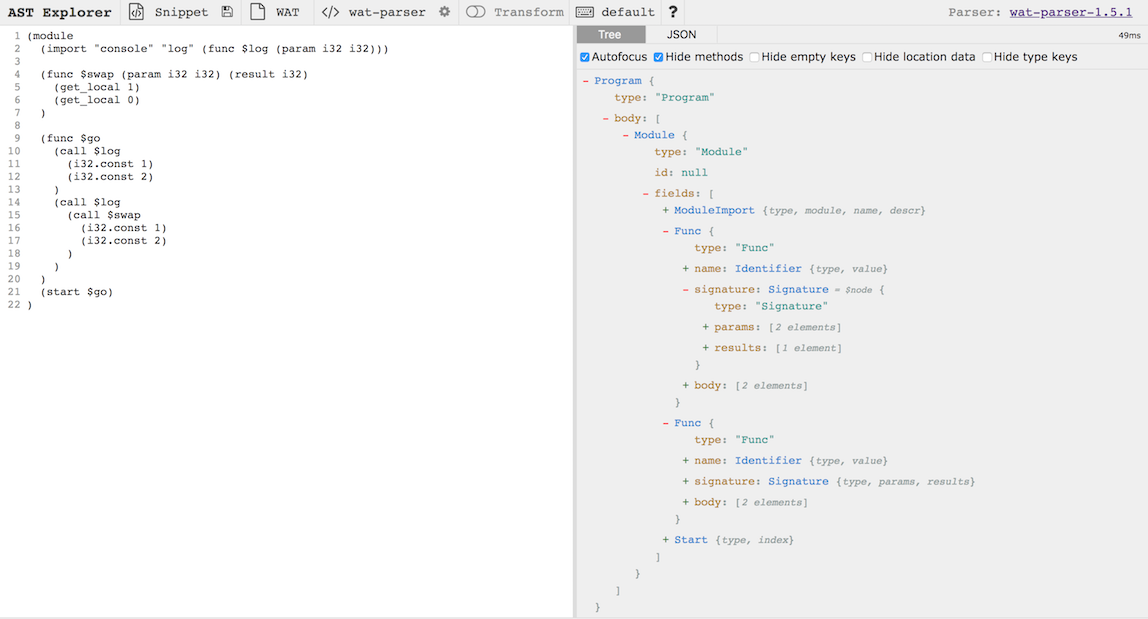
Task: Open parser settings gear icon
Action: pos(445,12)
